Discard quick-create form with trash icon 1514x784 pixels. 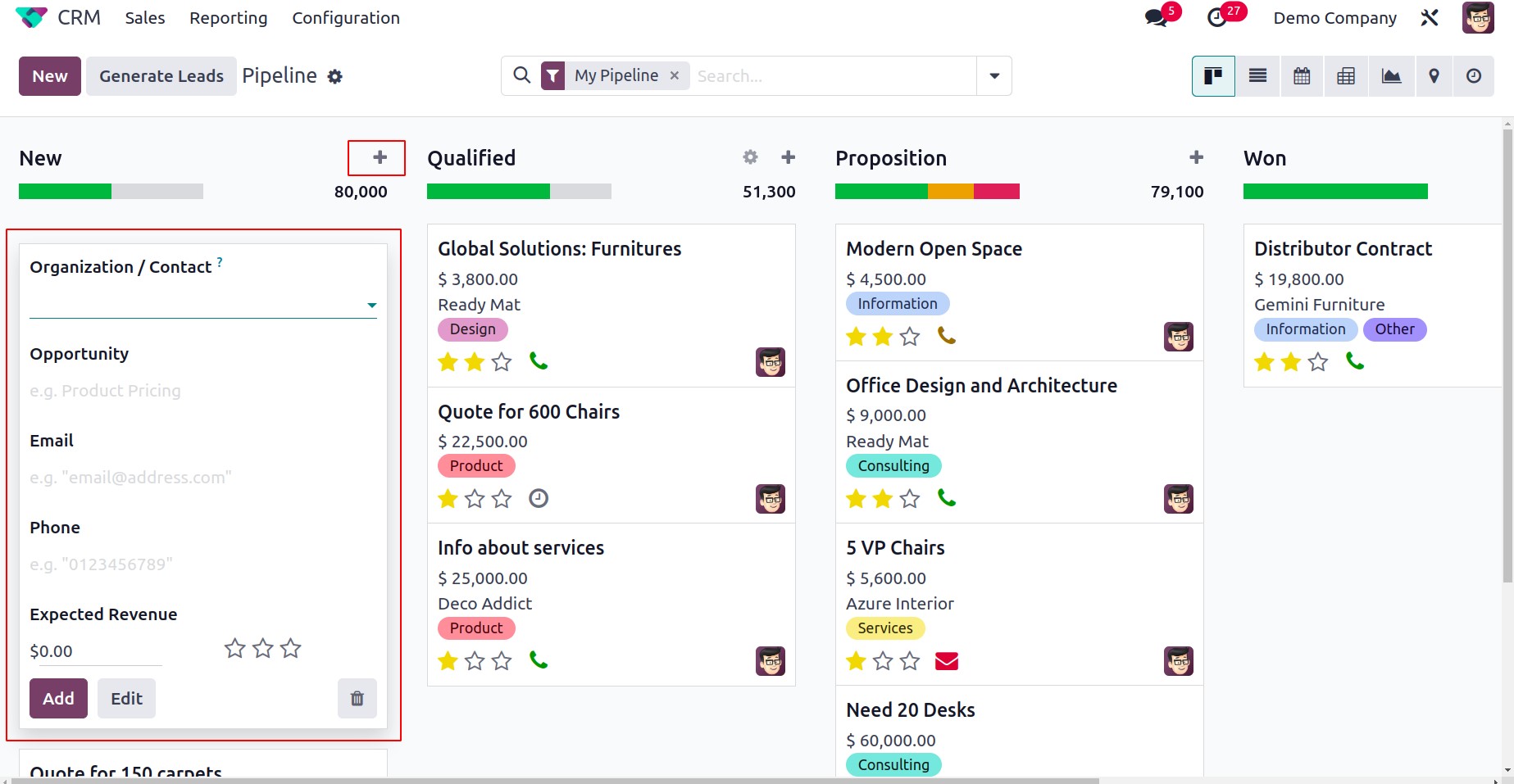click(x=357, y=698)
